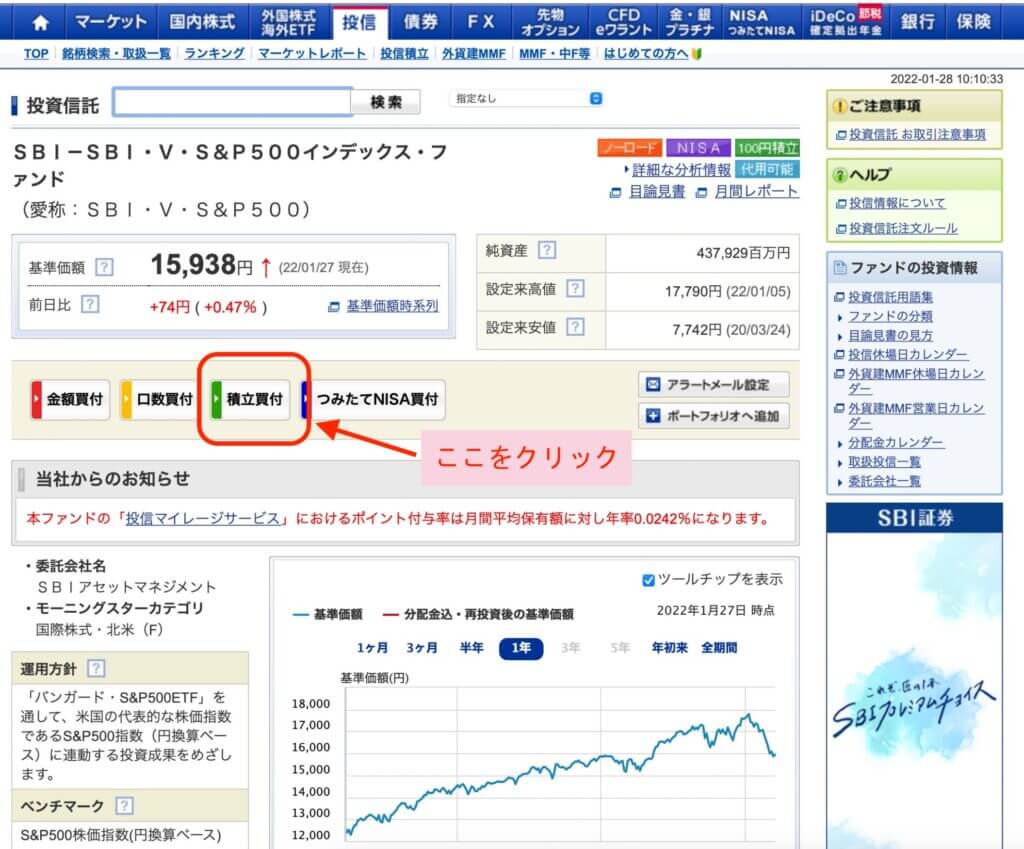The height and width of the screenshot is (849, 1024).
Task: Click ポートフォリオへ追加 button
Action: point(714,416)
